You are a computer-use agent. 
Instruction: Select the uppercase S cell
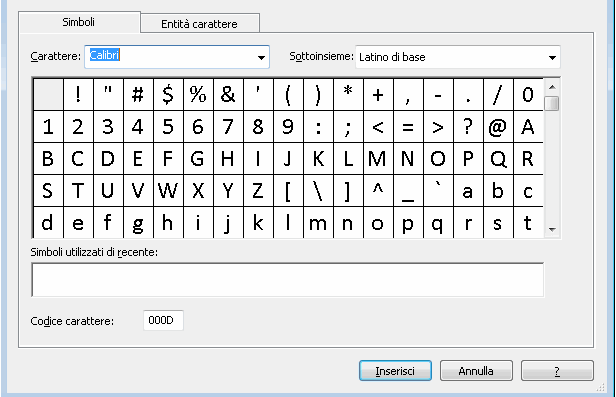(x=48, y=191)
